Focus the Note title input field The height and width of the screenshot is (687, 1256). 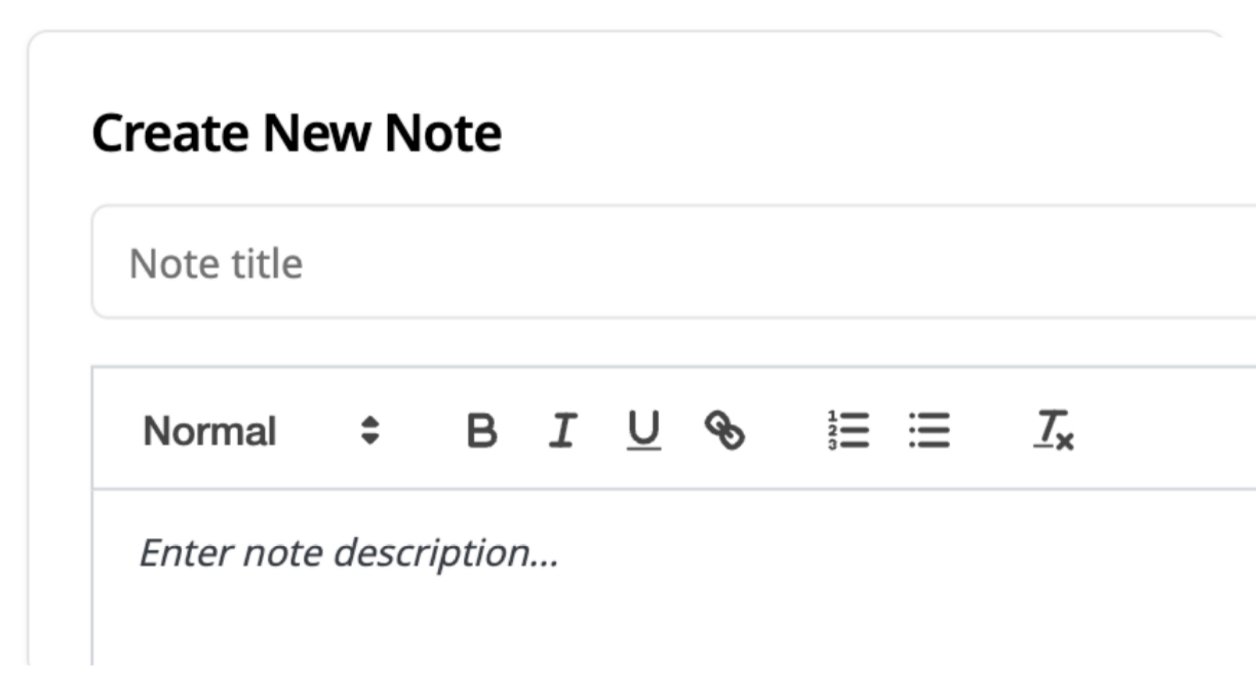pyautogui.click(x=673, y=262)
